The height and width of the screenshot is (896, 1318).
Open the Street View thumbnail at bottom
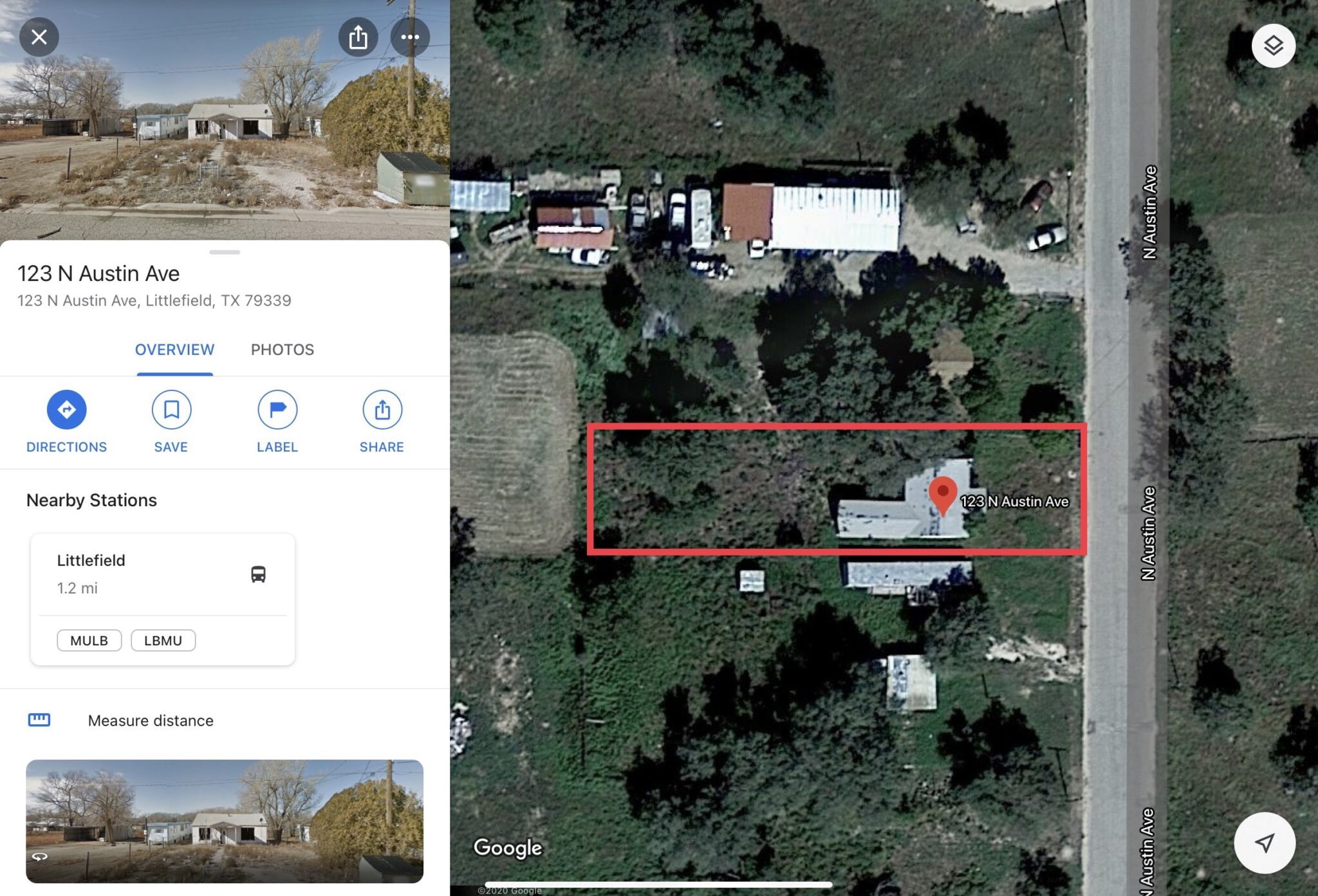pyautogui.click(x=225, y=821)
